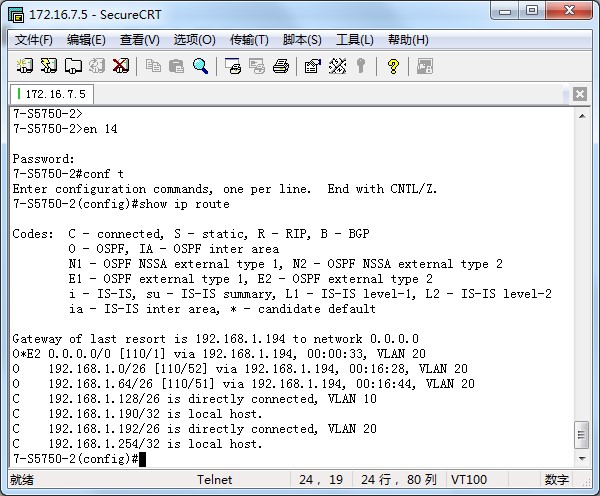
Task: Open the 文件(F) menu
Action: (34, 40)
